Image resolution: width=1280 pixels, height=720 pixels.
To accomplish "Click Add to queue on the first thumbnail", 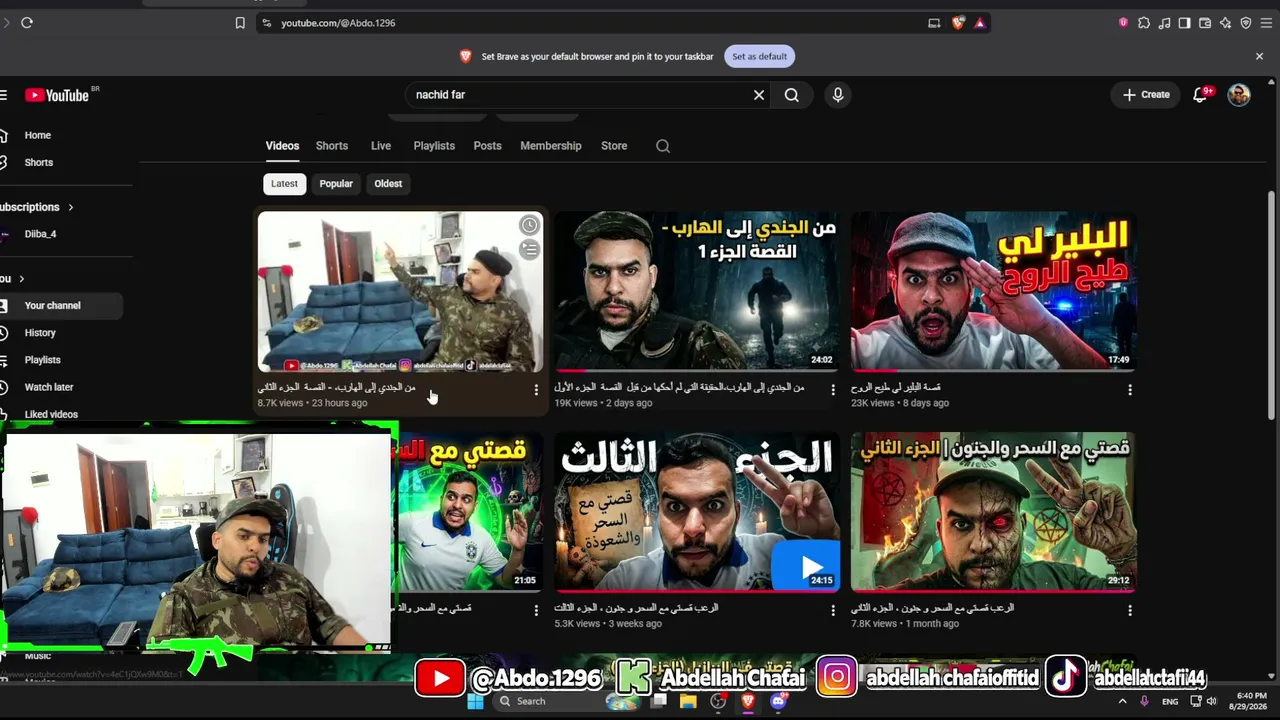I will (x=529, y=249).
